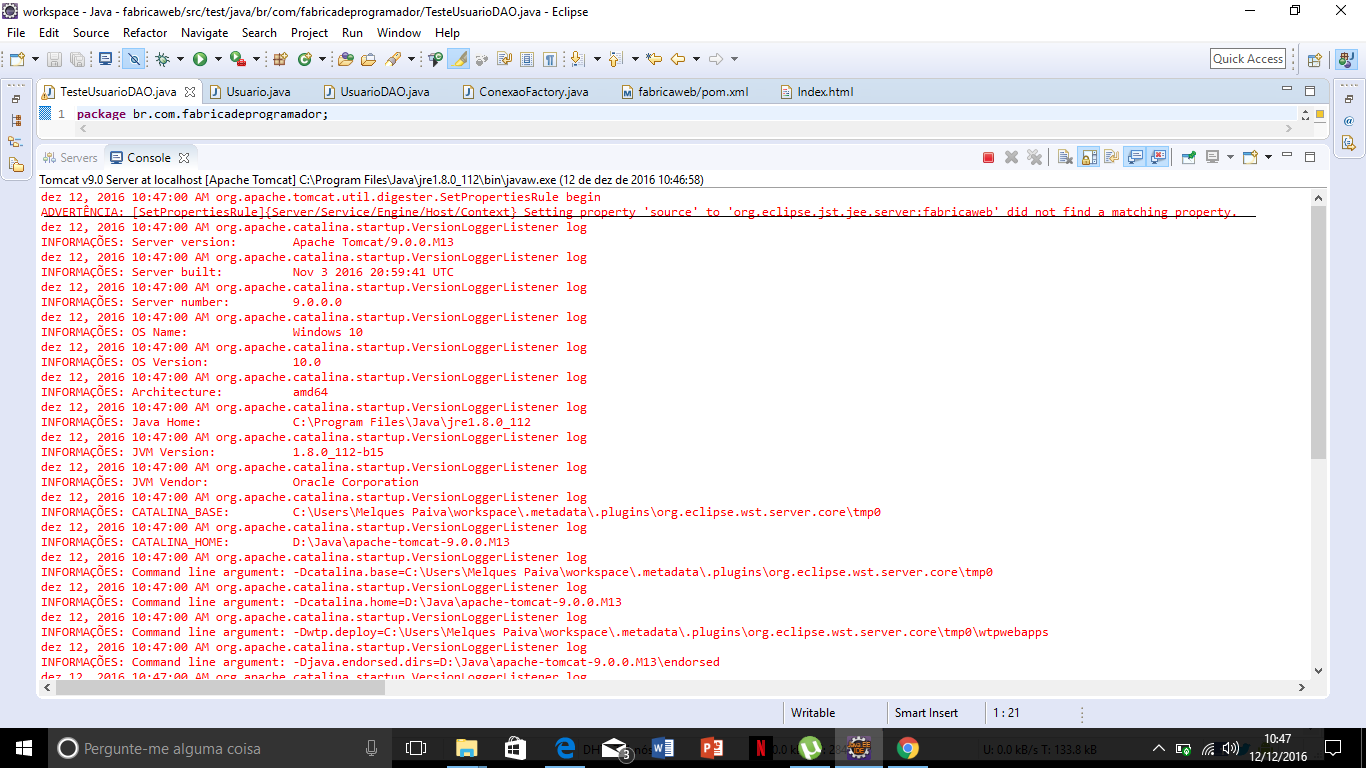The width and height of the screenshot is (1366, 768).
Task: Click the Clear Console icon
Action: point(1065,157)
